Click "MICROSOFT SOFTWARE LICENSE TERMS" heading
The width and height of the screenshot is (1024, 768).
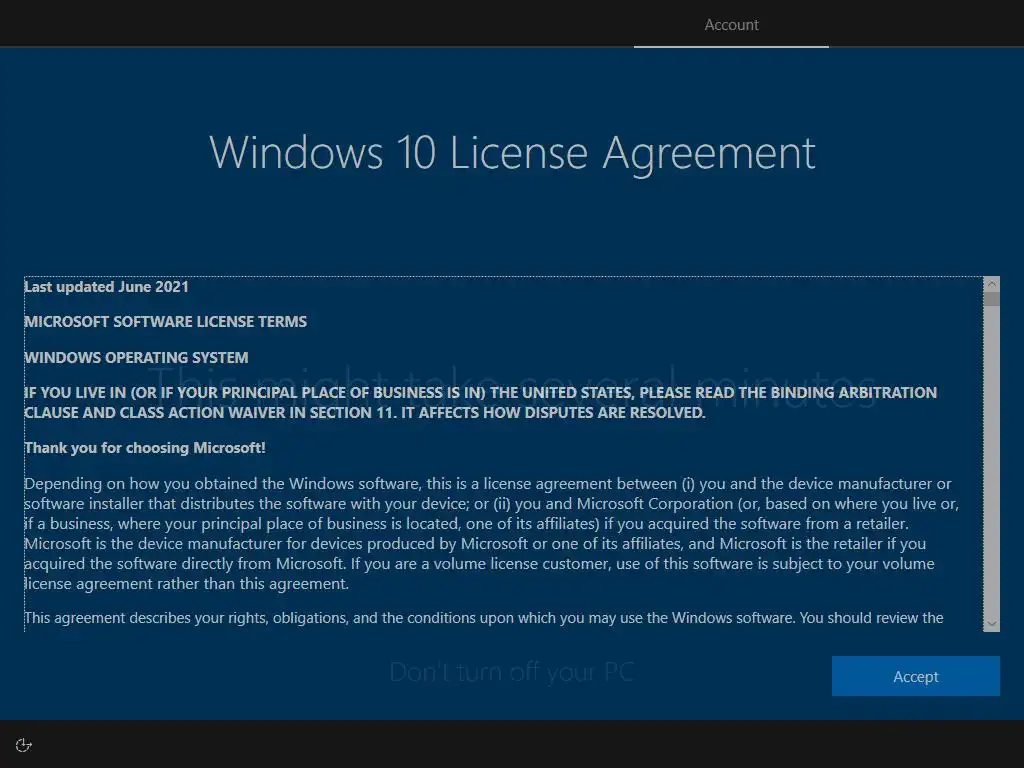(x=165, y=321)
